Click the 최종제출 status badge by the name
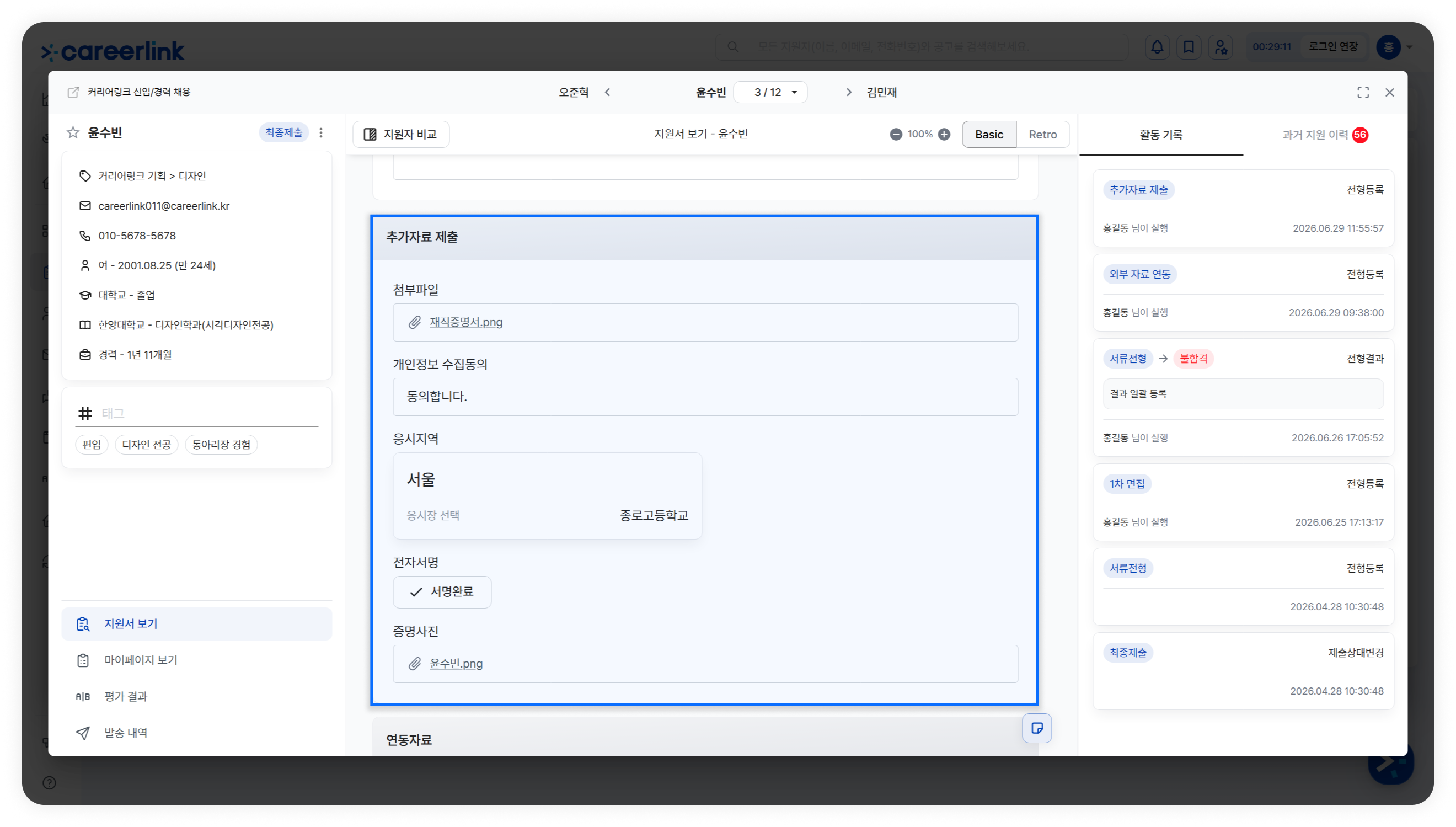 284,132
